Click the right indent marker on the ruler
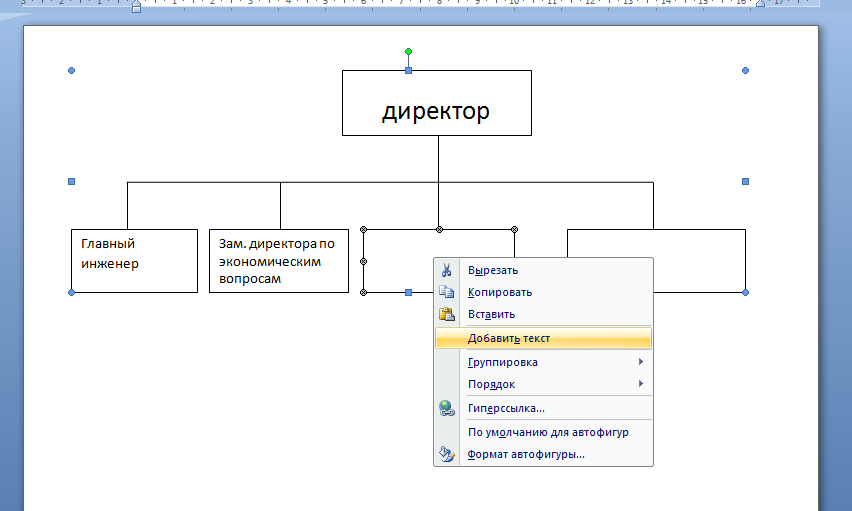 pos(761,3)
